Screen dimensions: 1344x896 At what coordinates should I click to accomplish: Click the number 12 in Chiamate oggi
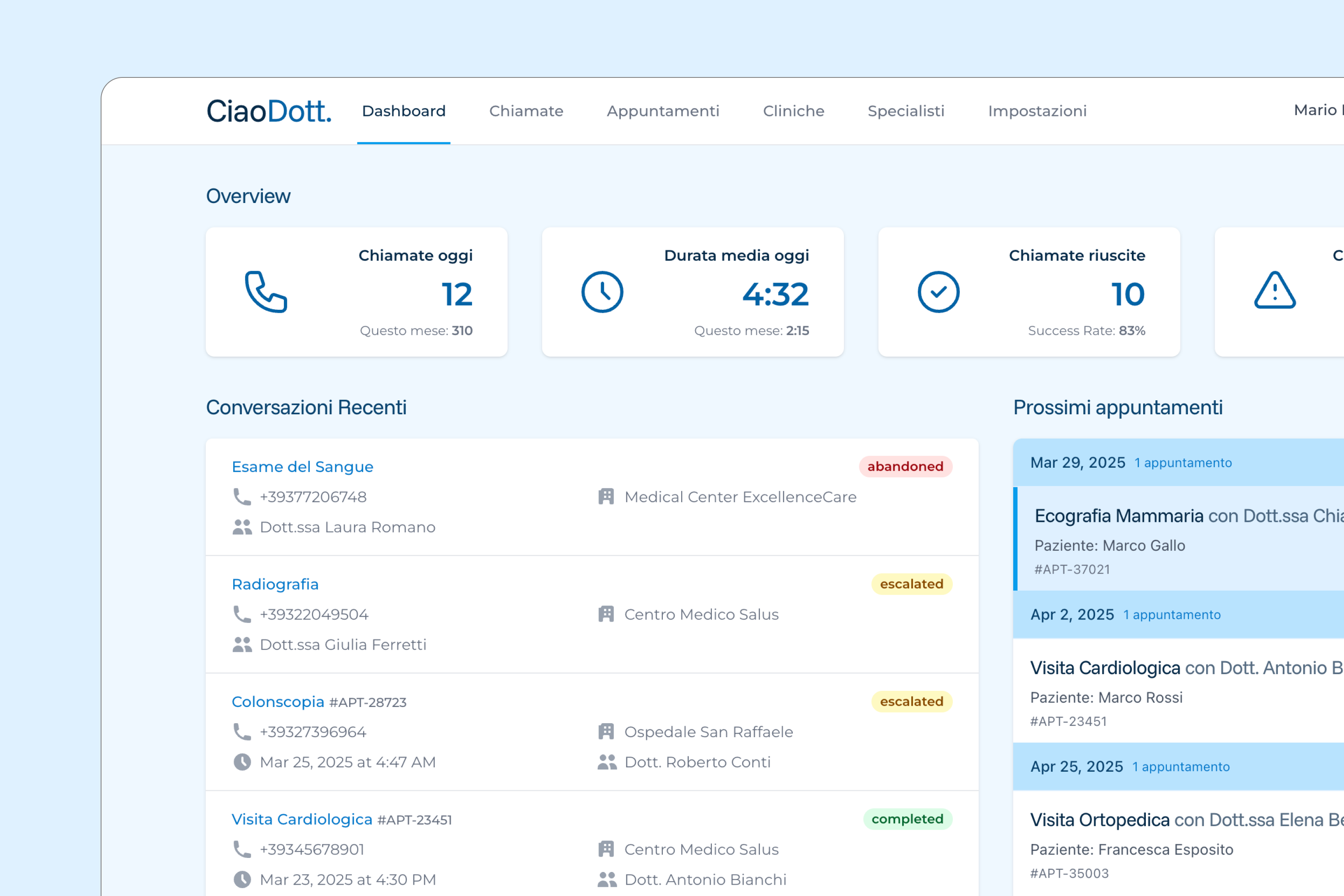point(457,294)
